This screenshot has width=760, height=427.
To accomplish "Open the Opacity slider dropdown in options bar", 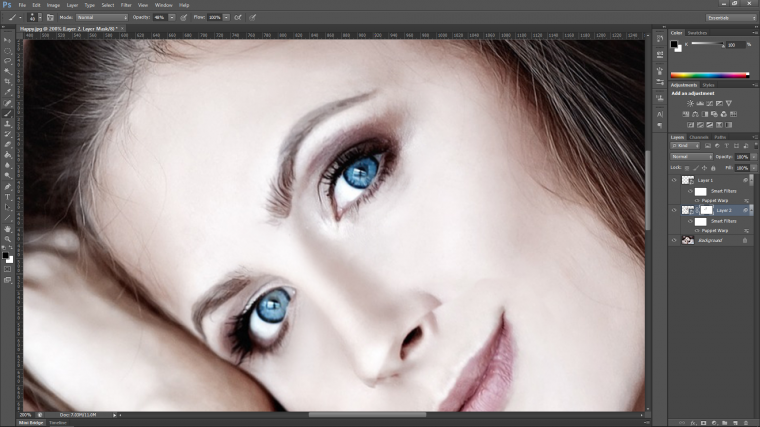I will (x=172, y=17).
